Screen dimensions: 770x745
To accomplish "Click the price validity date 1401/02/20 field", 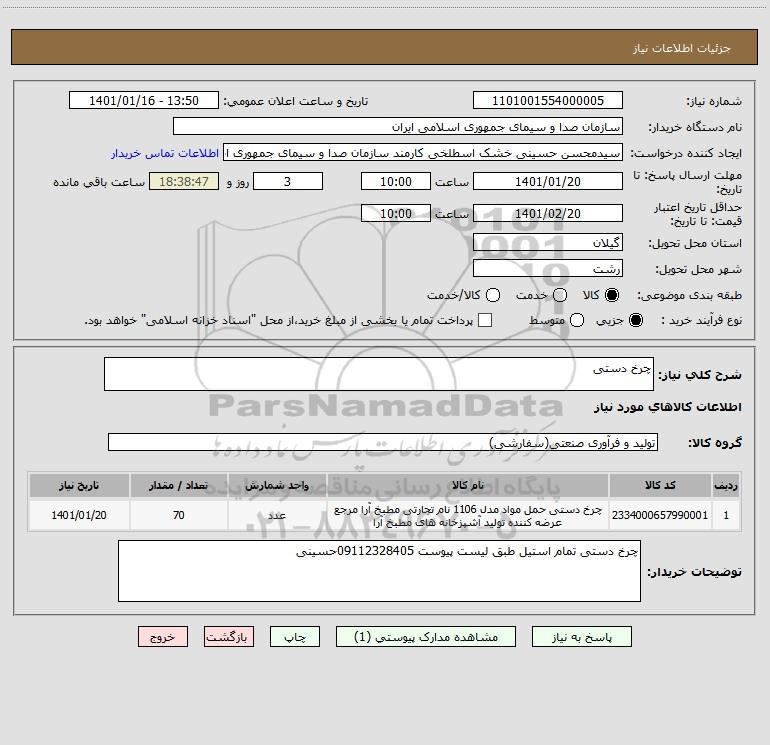I will click(548, 214).
